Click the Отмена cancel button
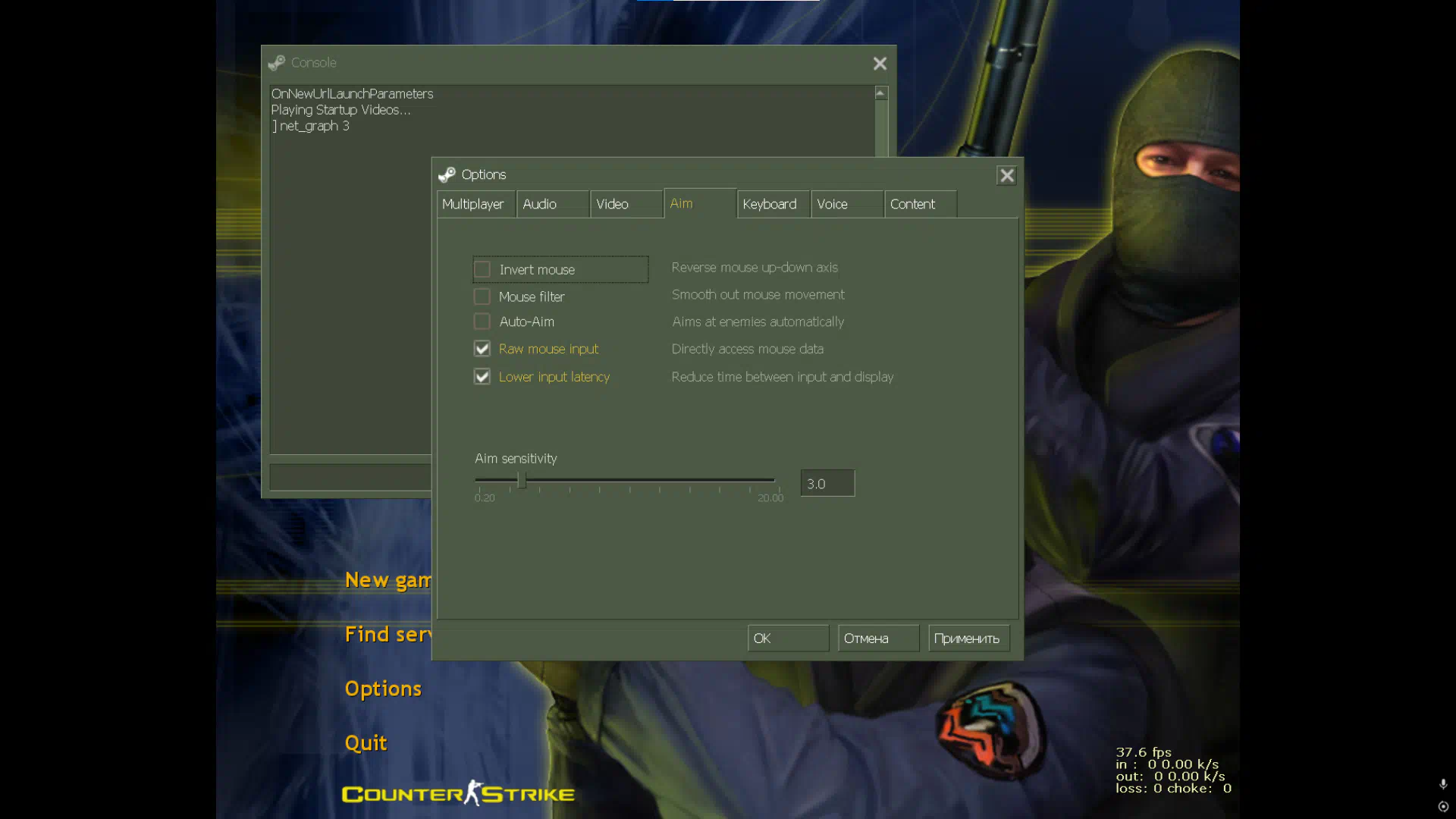Screen dimensions: 1456x819 click(878, 639)
